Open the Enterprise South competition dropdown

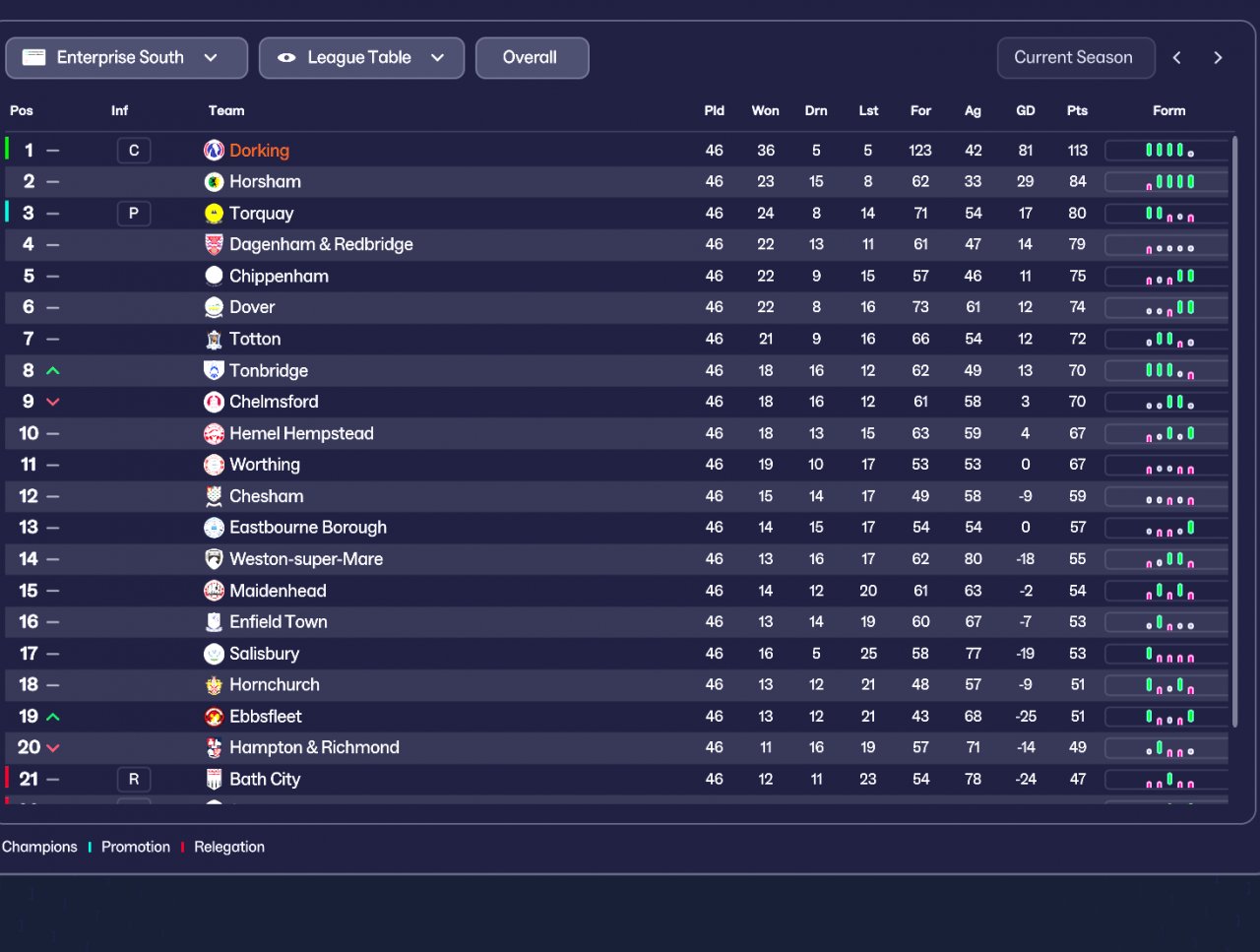126,58
